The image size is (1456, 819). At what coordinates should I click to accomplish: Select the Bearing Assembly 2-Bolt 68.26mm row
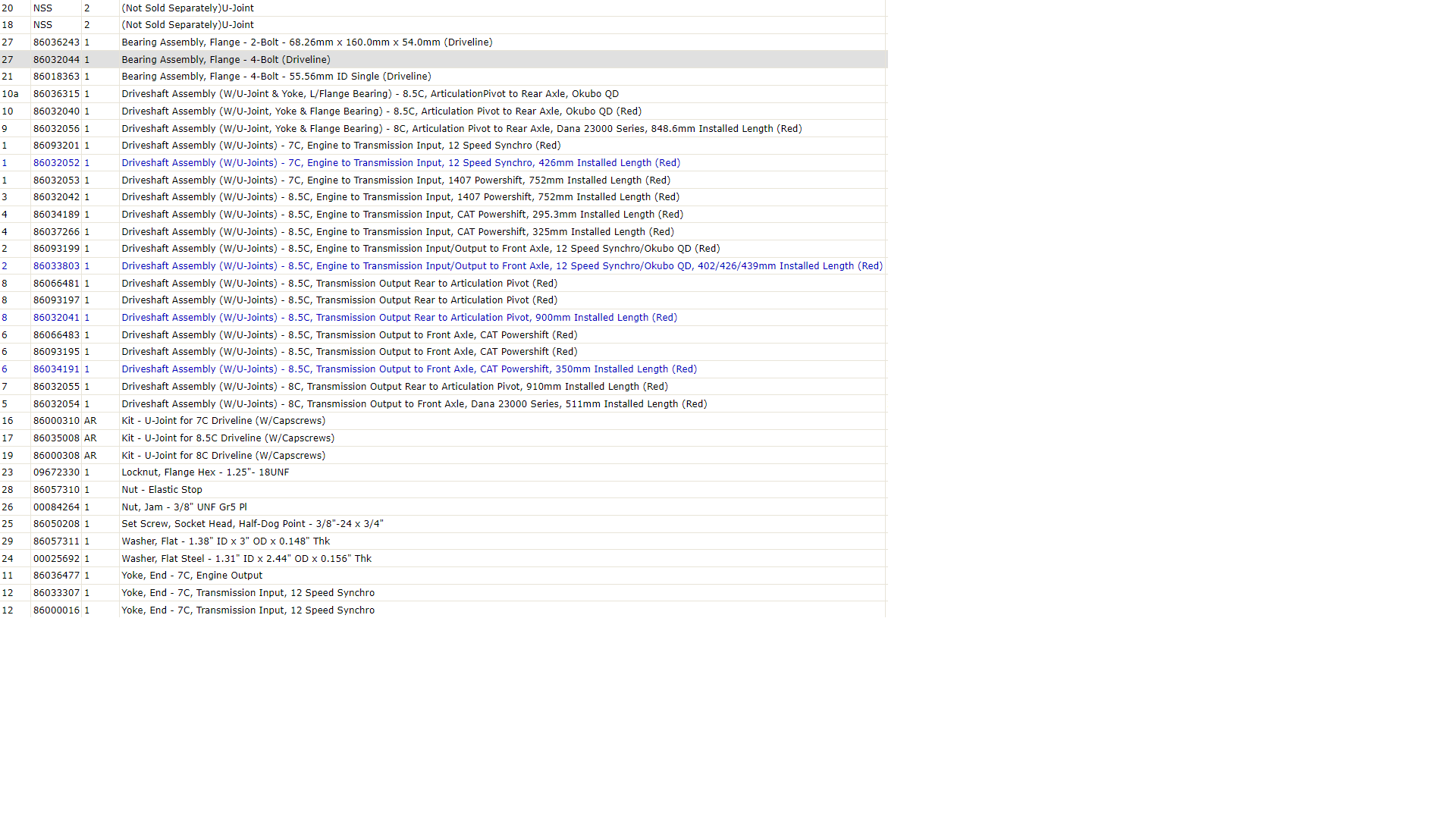point(443,42)
